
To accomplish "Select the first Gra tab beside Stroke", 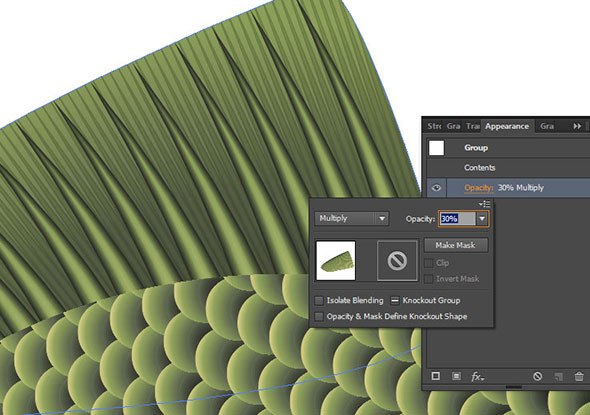I will [x=453, y=126].
